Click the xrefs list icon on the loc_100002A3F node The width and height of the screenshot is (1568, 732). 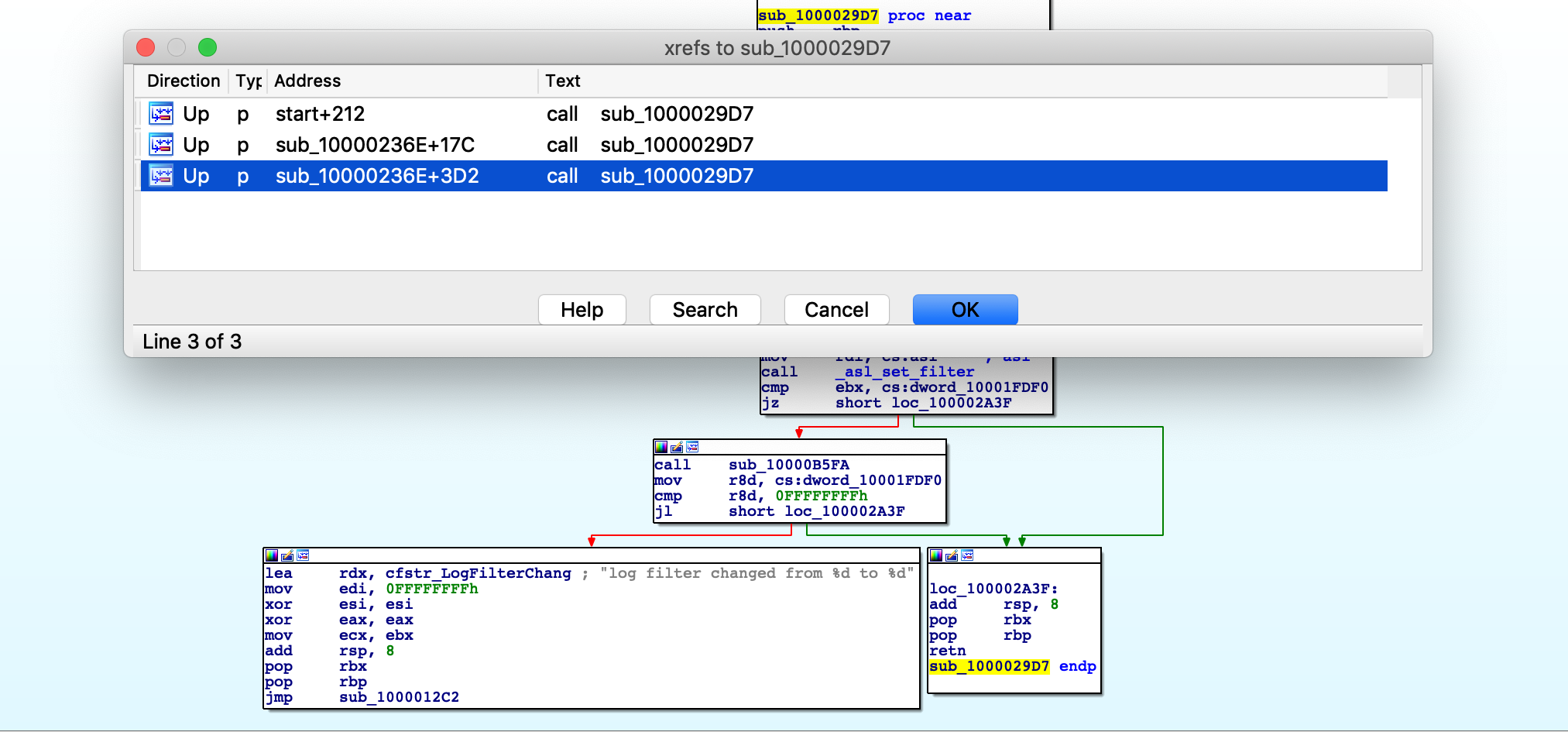[967, 555]
